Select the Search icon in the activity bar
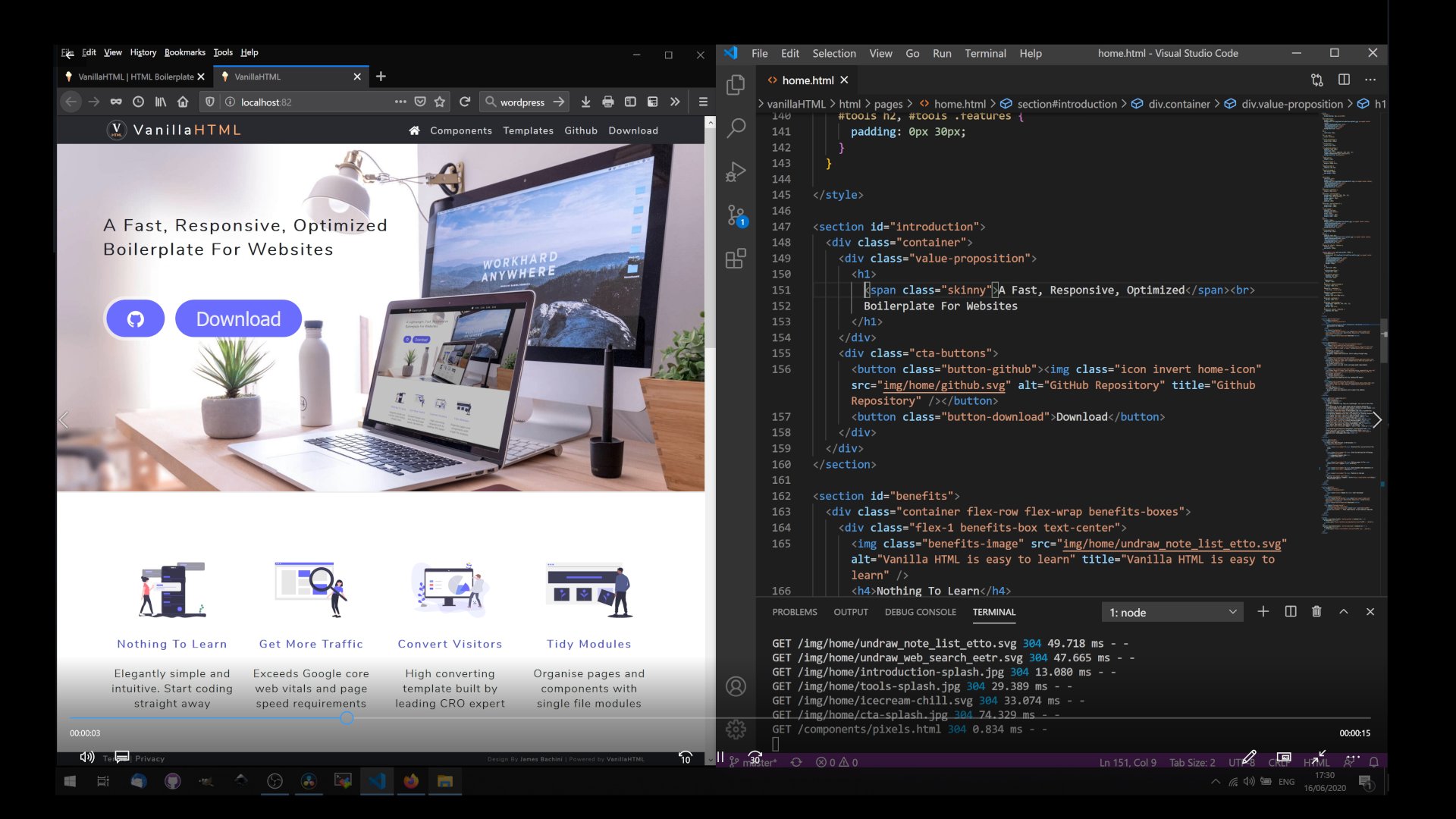 pyautogui.click(x=735, y=129)
